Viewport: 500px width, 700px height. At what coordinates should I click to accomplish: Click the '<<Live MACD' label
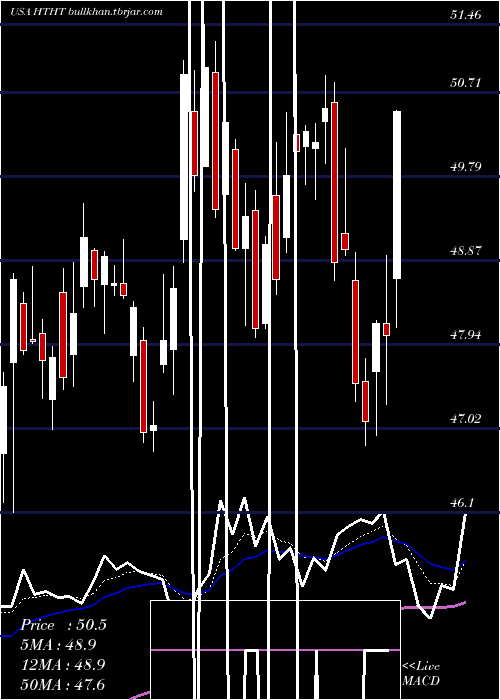click(421, 673)
